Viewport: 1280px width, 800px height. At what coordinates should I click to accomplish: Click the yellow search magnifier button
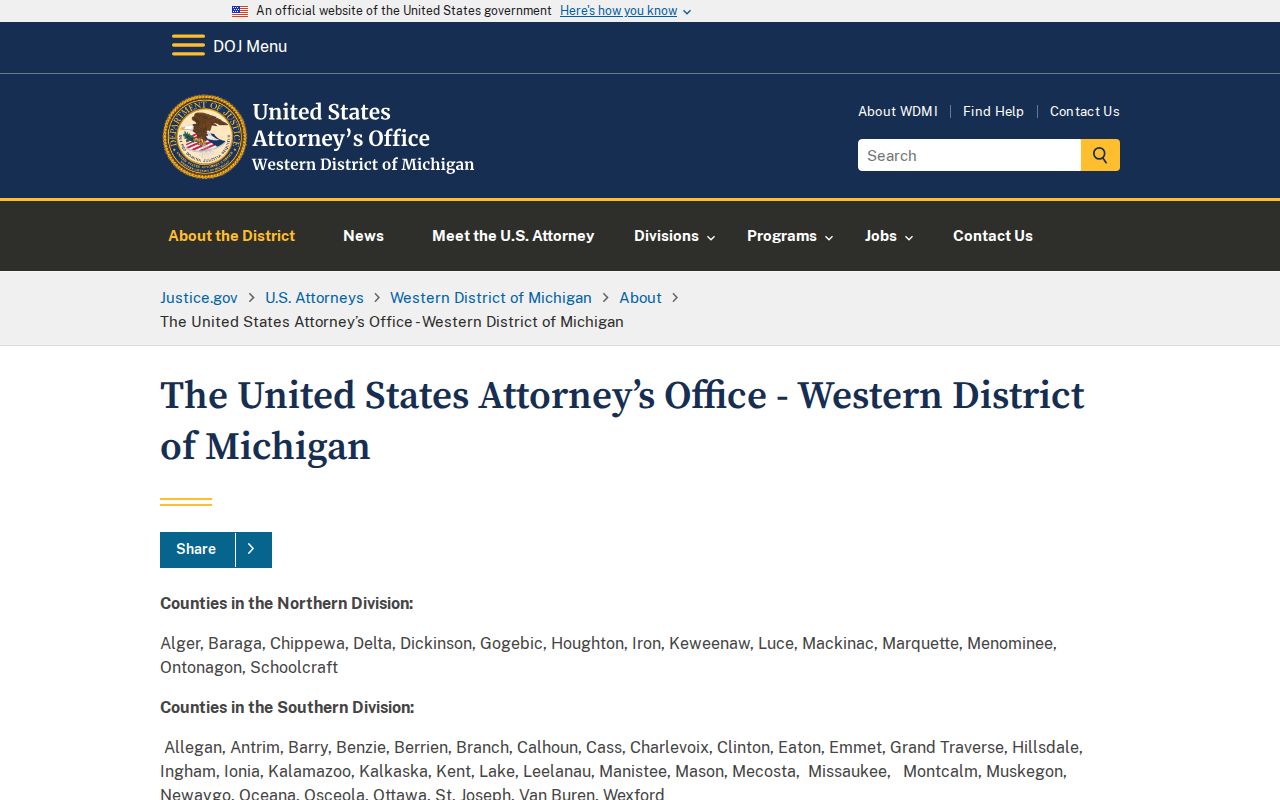click(1100, 155)
